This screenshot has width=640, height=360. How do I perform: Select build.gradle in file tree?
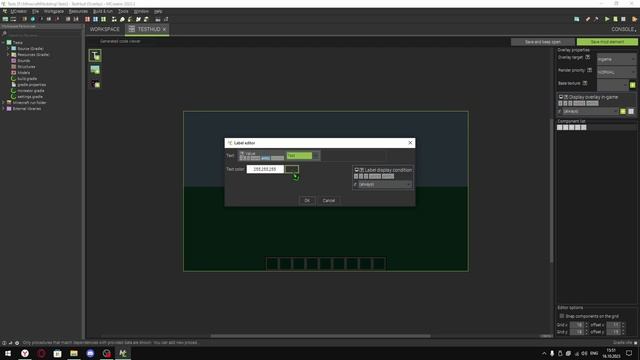pos(27,78)
